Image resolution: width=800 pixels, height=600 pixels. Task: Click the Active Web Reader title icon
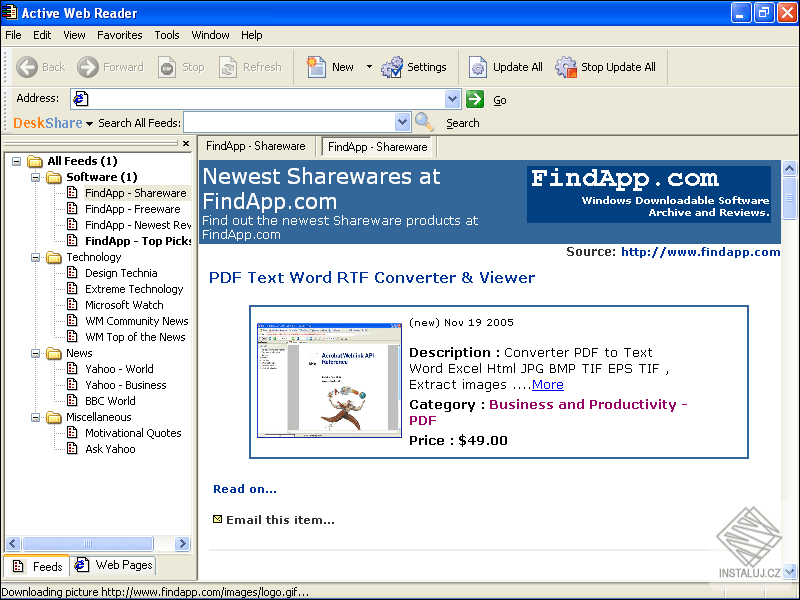click(x=9, y=12)
